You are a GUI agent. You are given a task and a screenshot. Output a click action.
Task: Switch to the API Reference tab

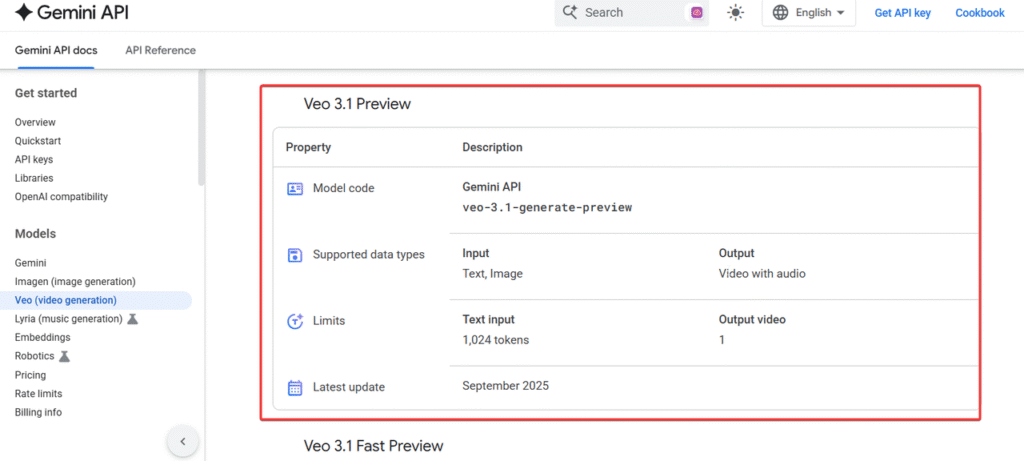pos(160,50)
